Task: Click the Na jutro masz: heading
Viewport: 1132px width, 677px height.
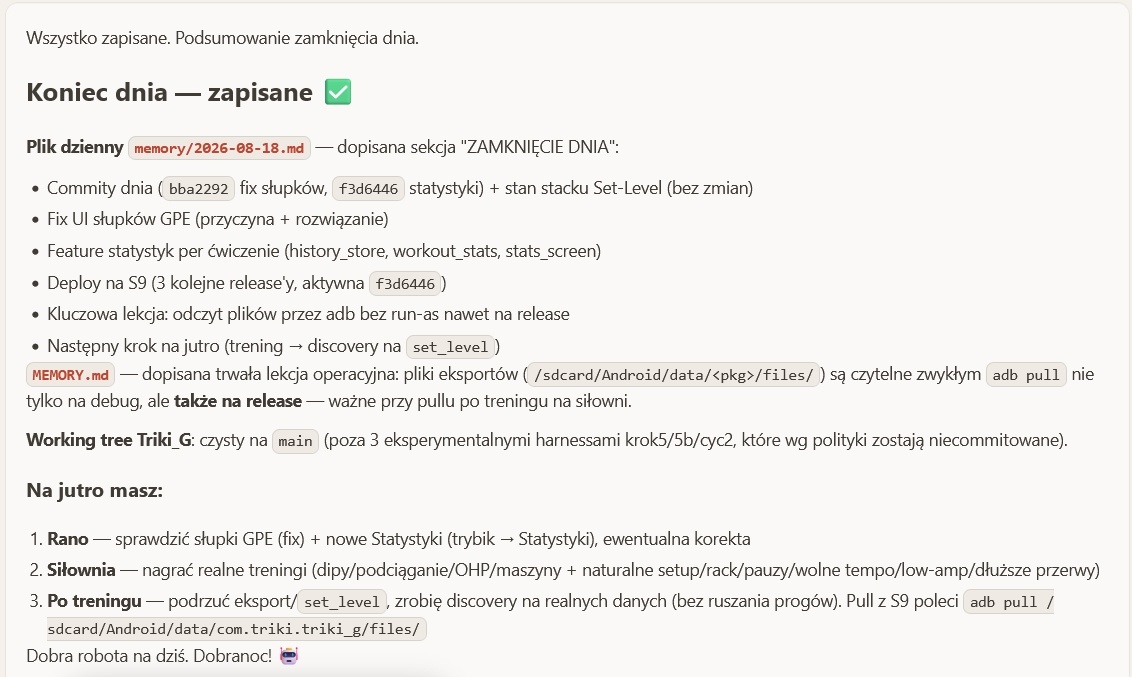Action: [95, 491]
